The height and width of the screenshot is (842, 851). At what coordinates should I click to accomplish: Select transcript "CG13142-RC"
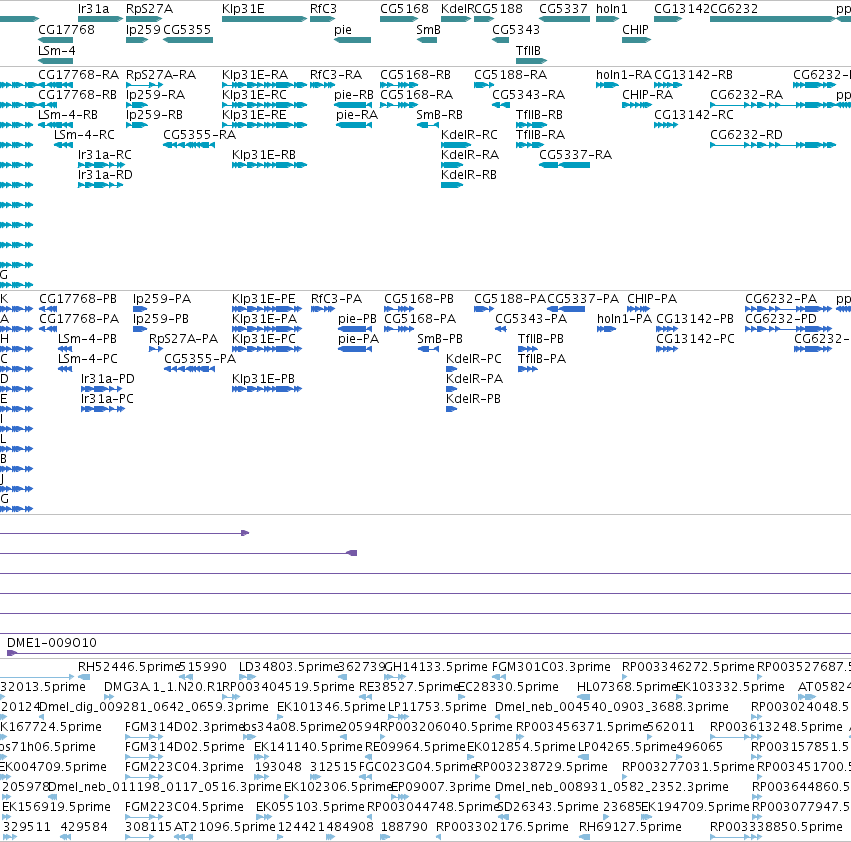tap(694, 115)
